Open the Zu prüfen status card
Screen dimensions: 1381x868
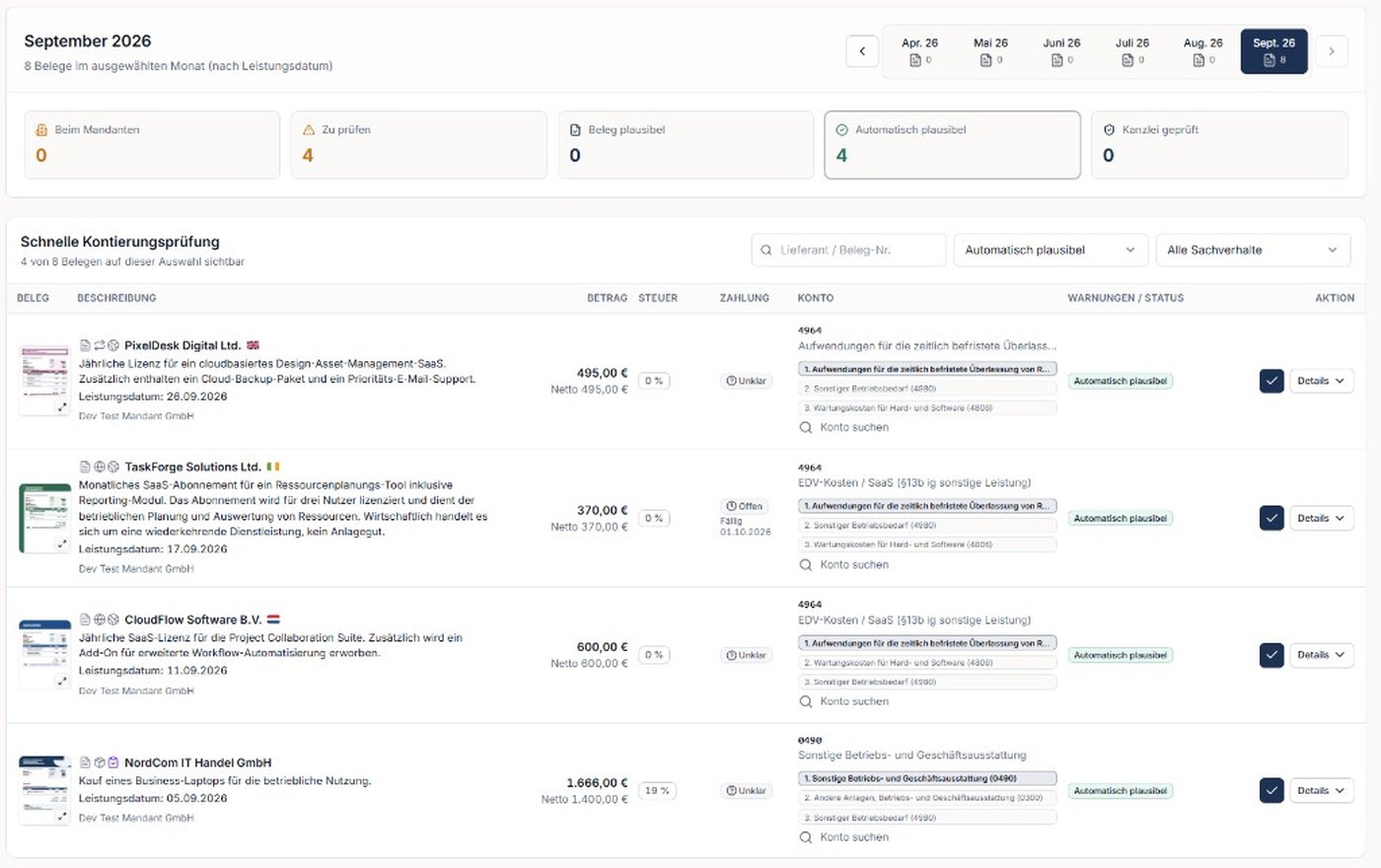(x=418, y=145)
